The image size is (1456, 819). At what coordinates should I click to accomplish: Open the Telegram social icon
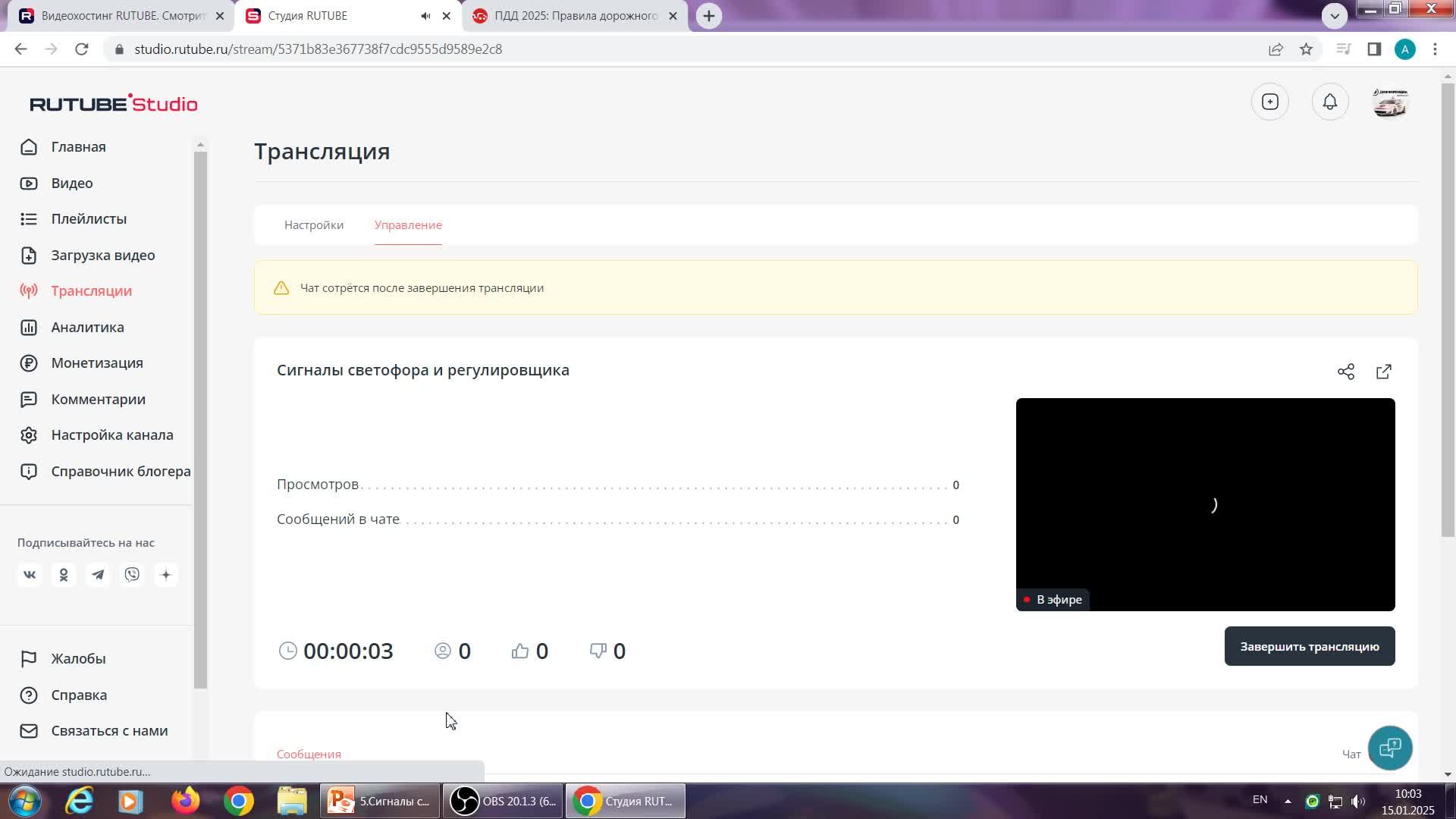click(x=98, y=575)
